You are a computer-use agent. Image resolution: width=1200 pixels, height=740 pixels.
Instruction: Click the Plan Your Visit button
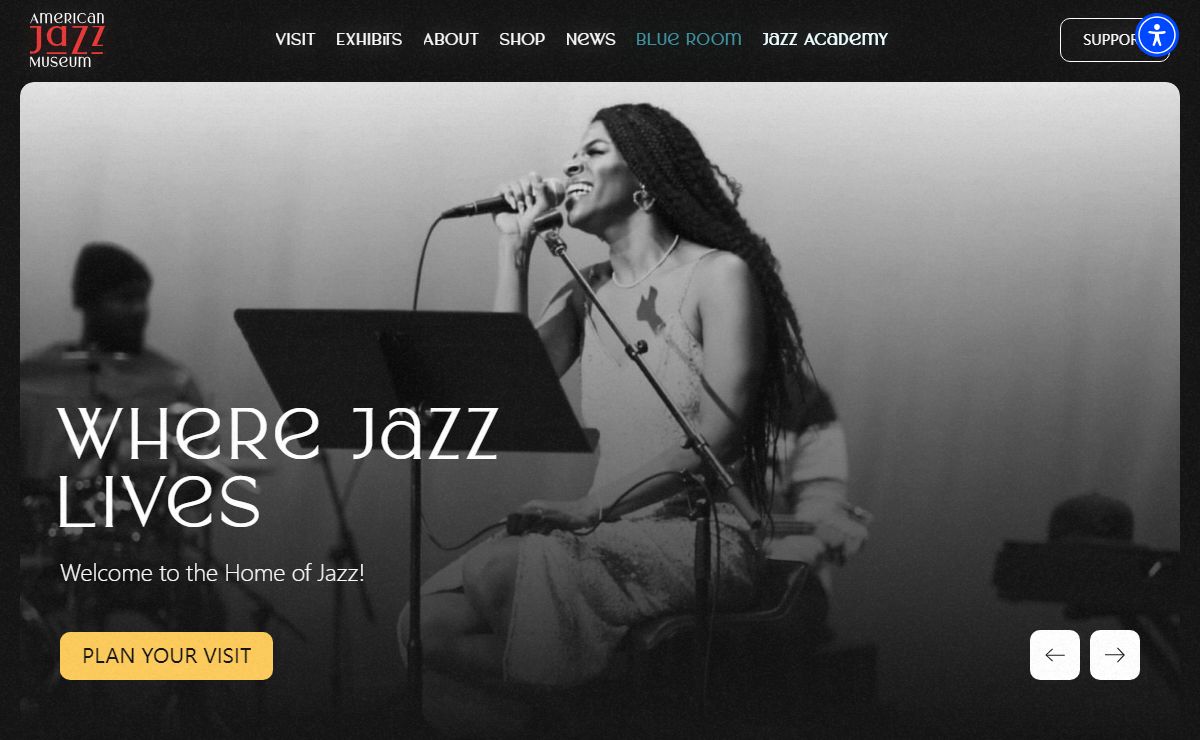click(x=166, y=656)
